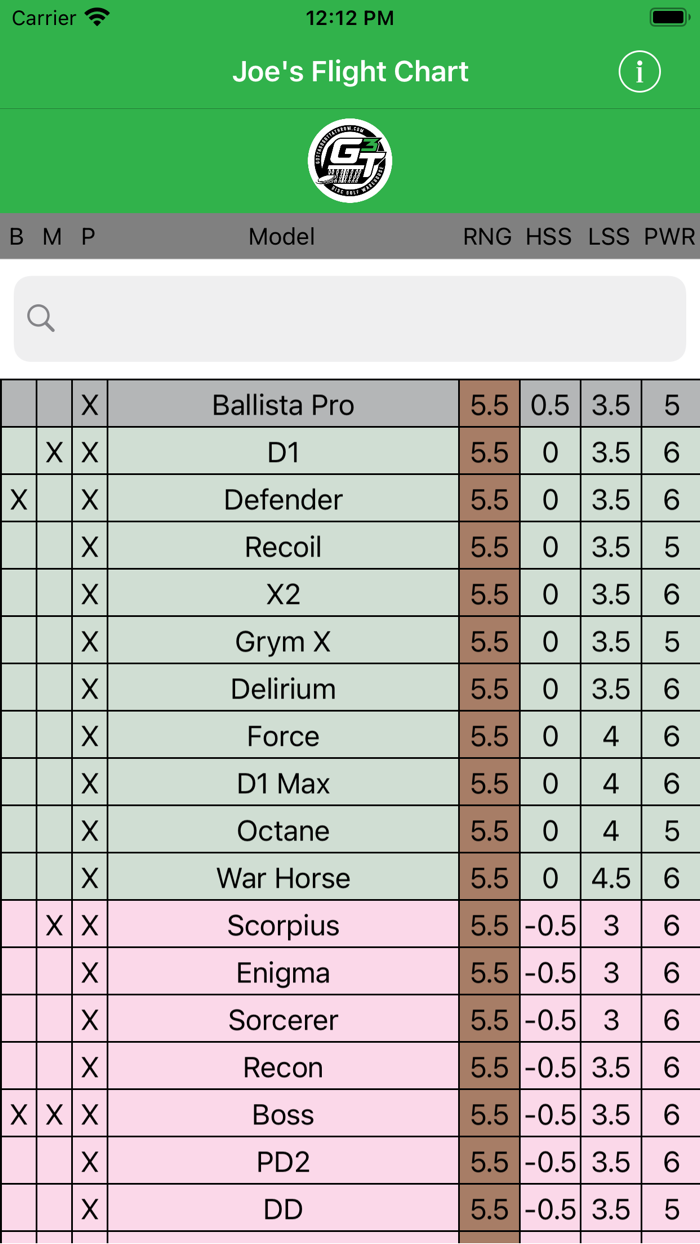
Task: Click the search magnifier icon
Action: click(41, 318)
